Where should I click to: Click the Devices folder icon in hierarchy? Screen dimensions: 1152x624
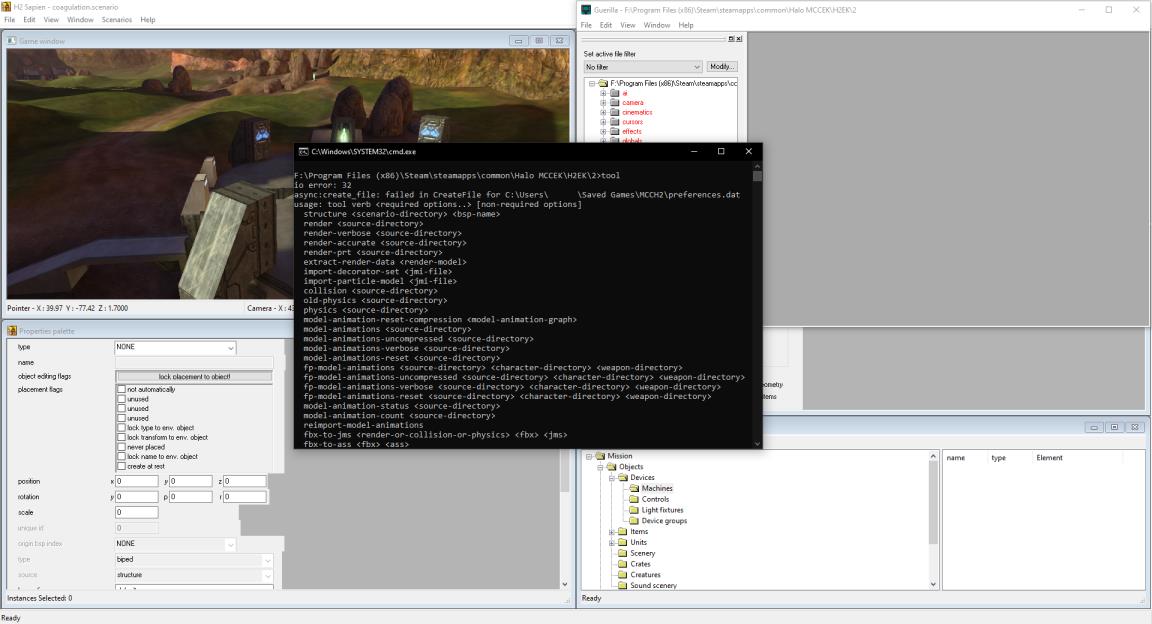(623, 478)
